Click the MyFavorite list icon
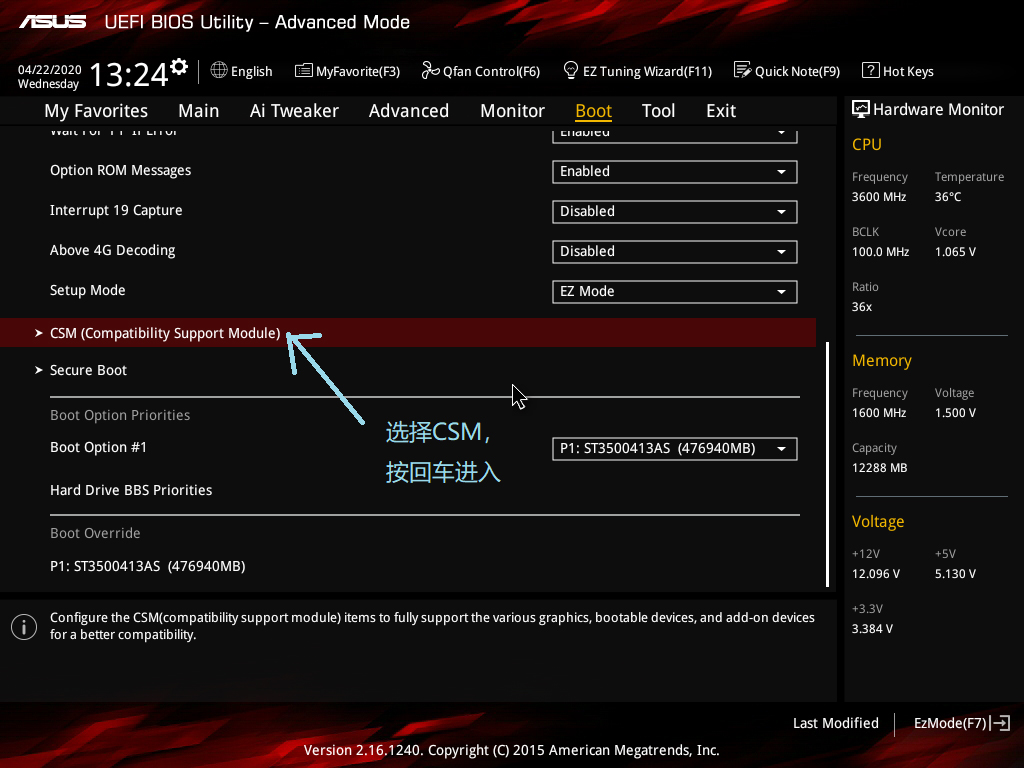This screenshot has height=768, width=1024. point(304,71)
